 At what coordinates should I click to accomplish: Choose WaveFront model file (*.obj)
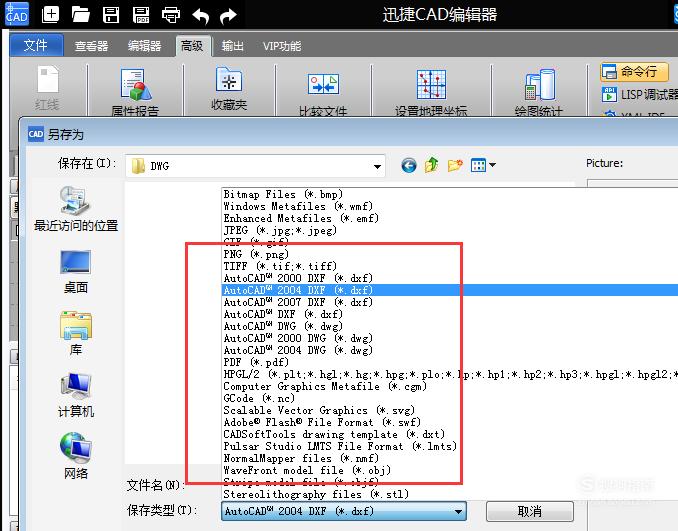[307, 470]
